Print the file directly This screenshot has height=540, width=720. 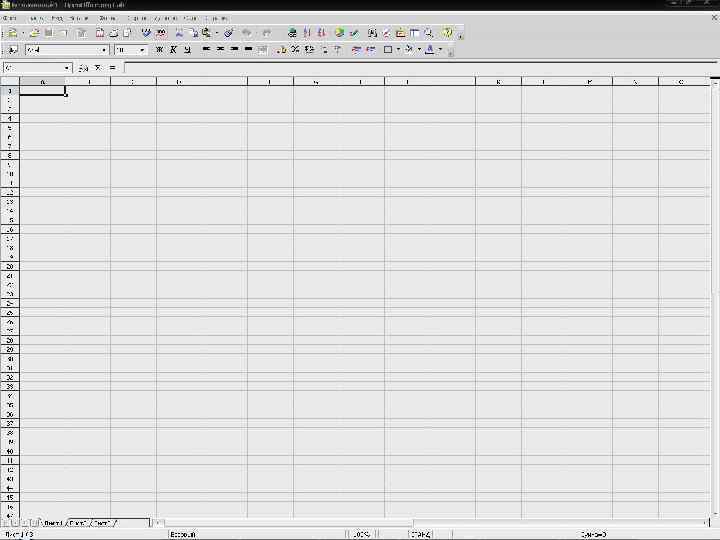pos(114,33)
